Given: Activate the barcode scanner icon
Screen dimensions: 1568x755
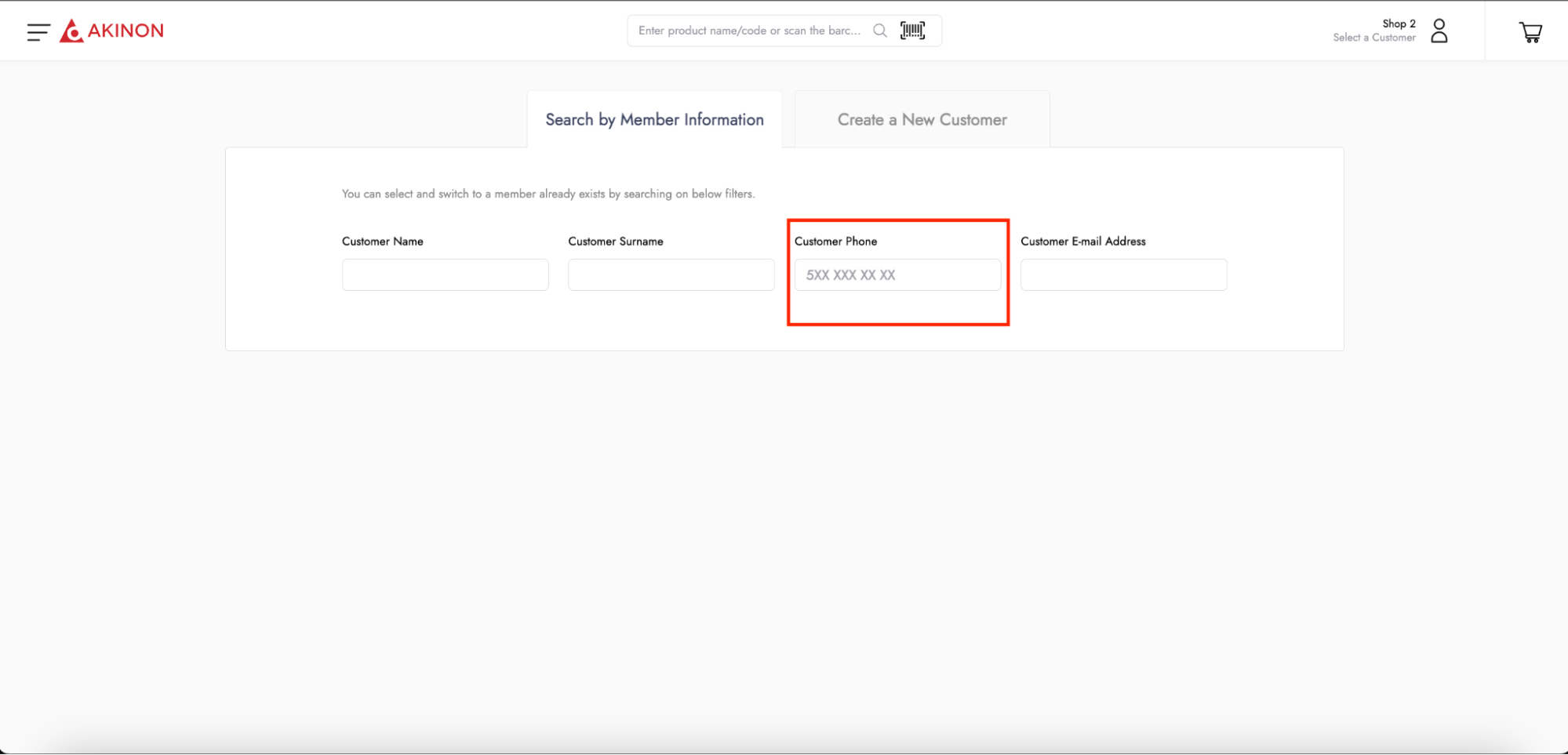Looking at the screenshot, I should [912, 31].
